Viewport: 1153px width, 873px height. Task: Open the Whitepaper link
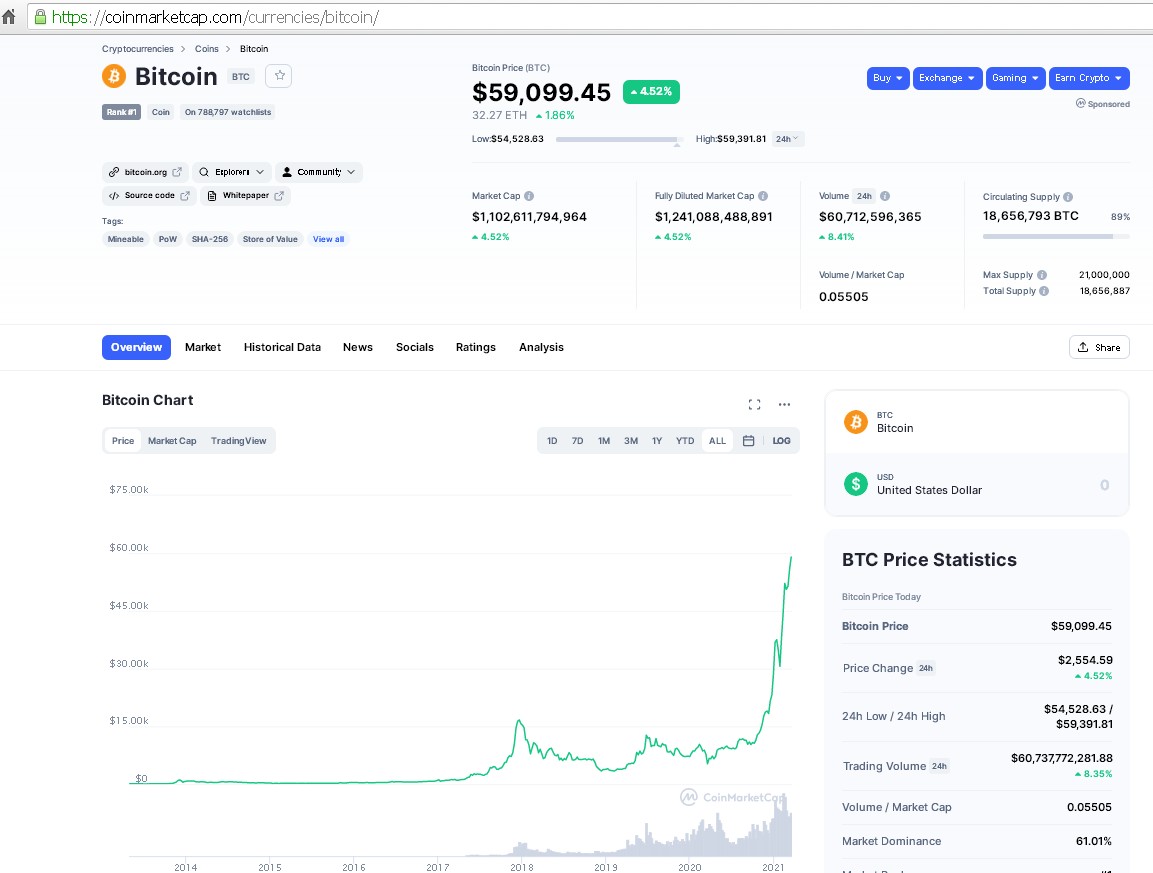[246, 196]
